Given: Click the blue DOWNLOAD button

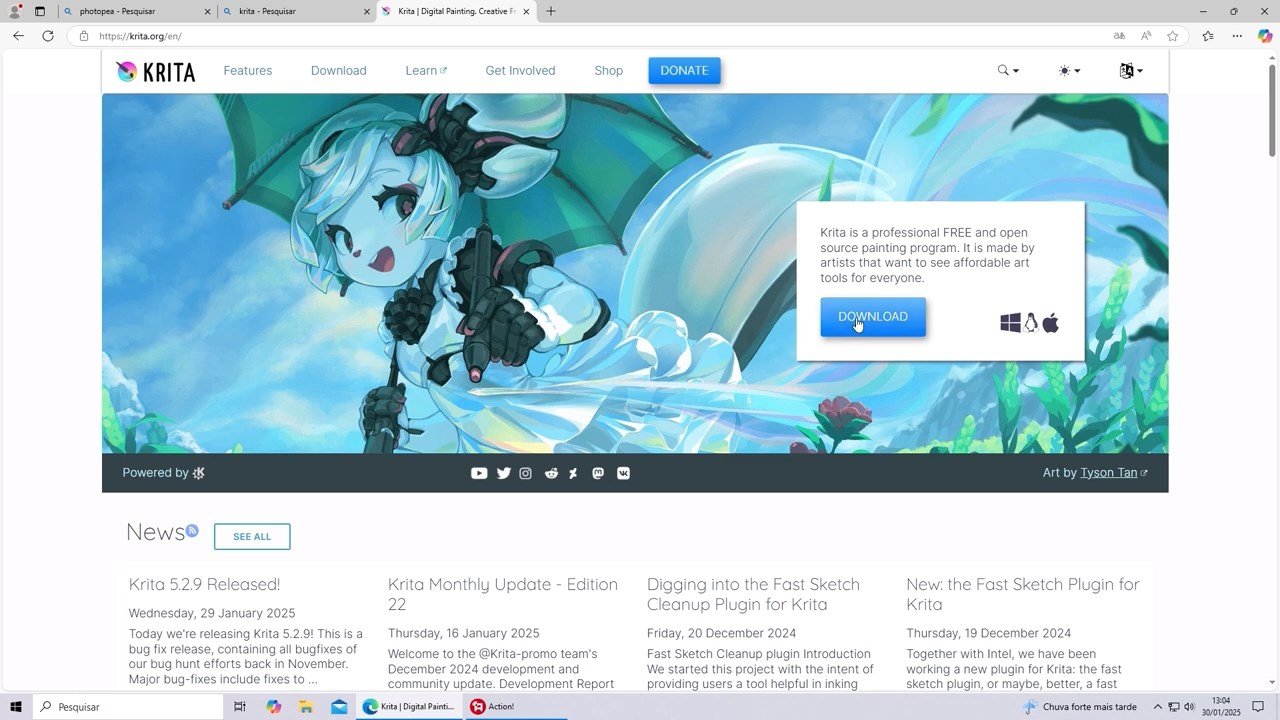Looking at the screenshot, I should (873, 317).
